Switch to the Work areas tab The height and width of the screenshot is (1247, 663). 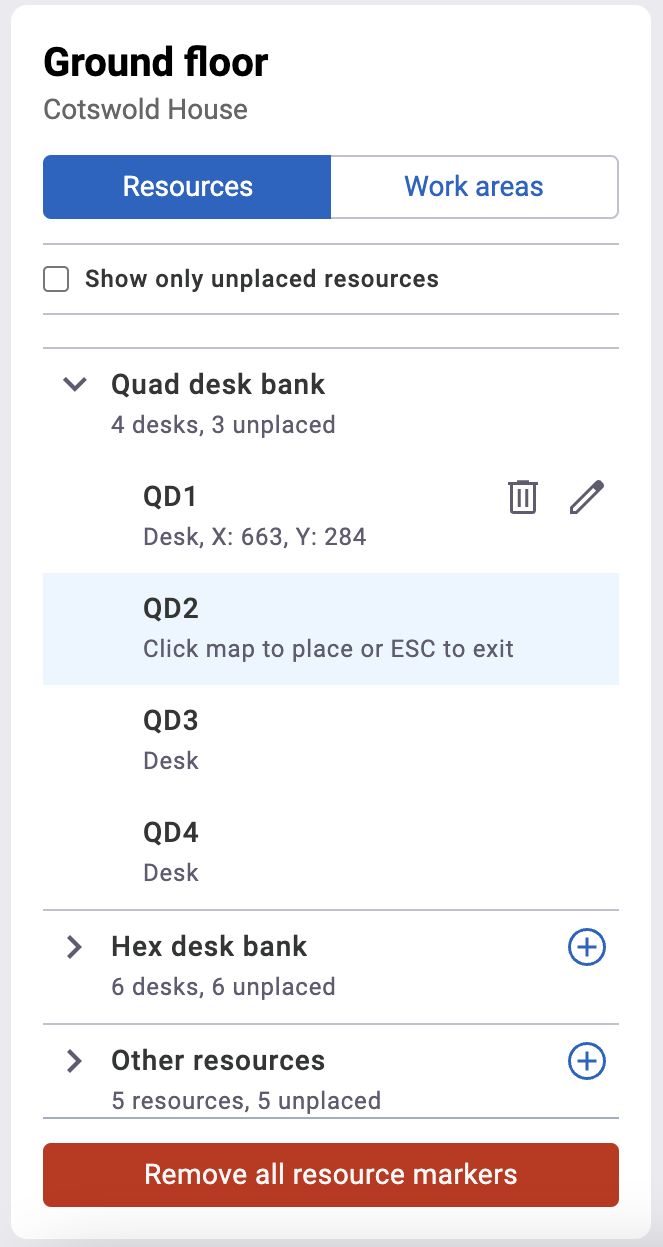[x=474, y=187]
